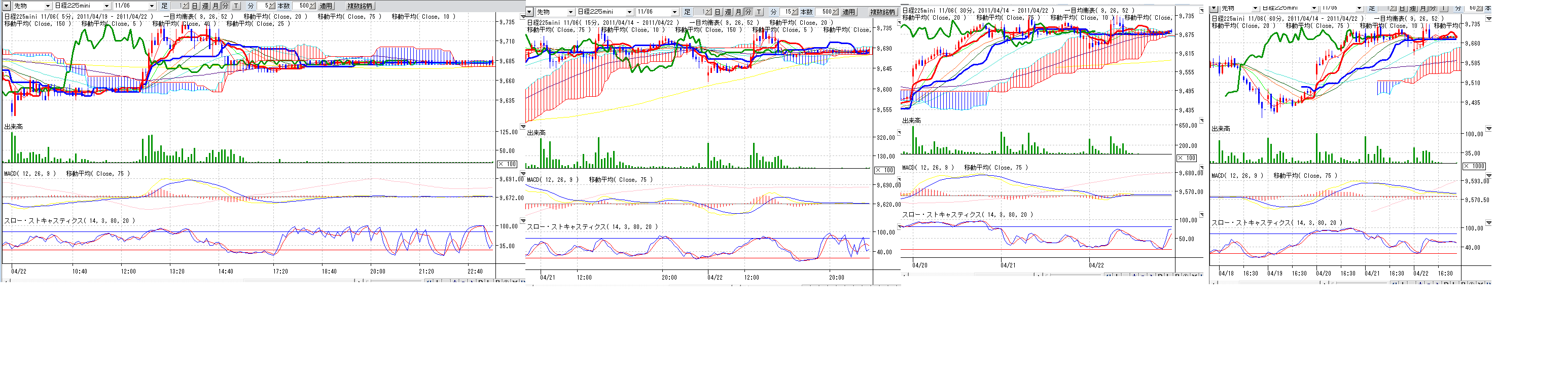The height and width of the screenshot is (389, 1568).
Task: Open MACD panel menu arrow in first chart
Action: [522, 174]
